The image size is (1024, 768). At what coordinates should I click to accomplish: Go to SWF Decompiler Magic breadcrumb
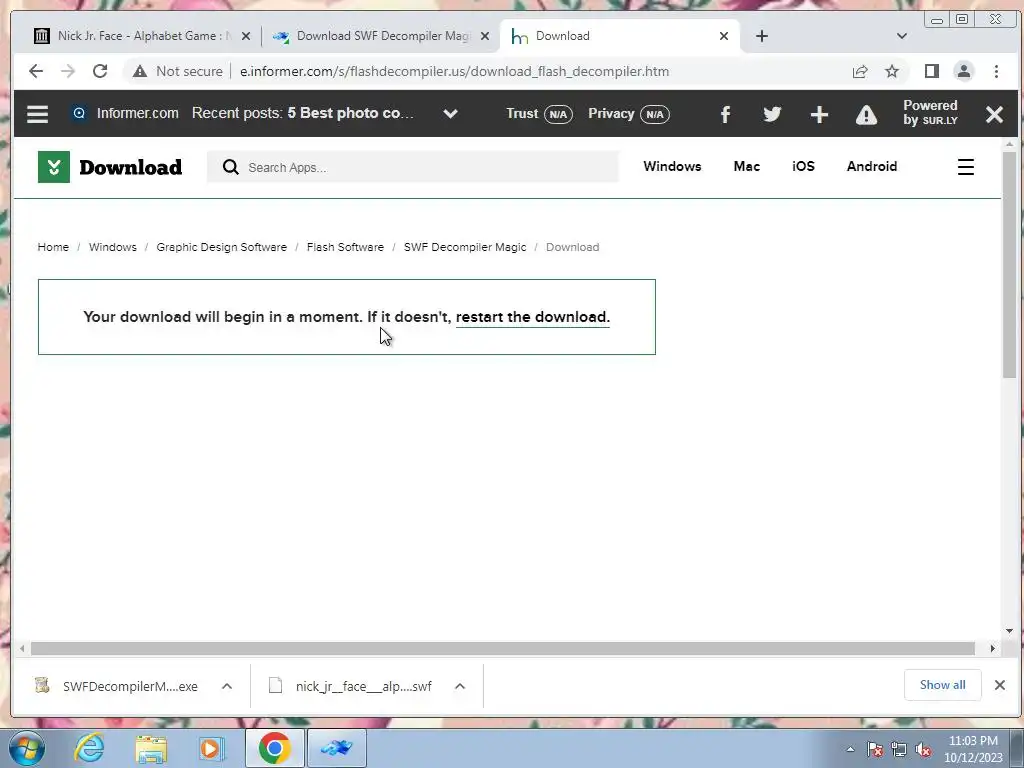(465, 247)
